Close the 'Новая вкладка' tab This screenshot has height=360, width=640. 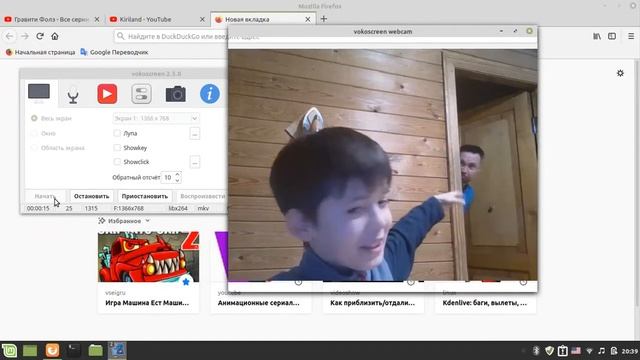click(x=308, y=19)
